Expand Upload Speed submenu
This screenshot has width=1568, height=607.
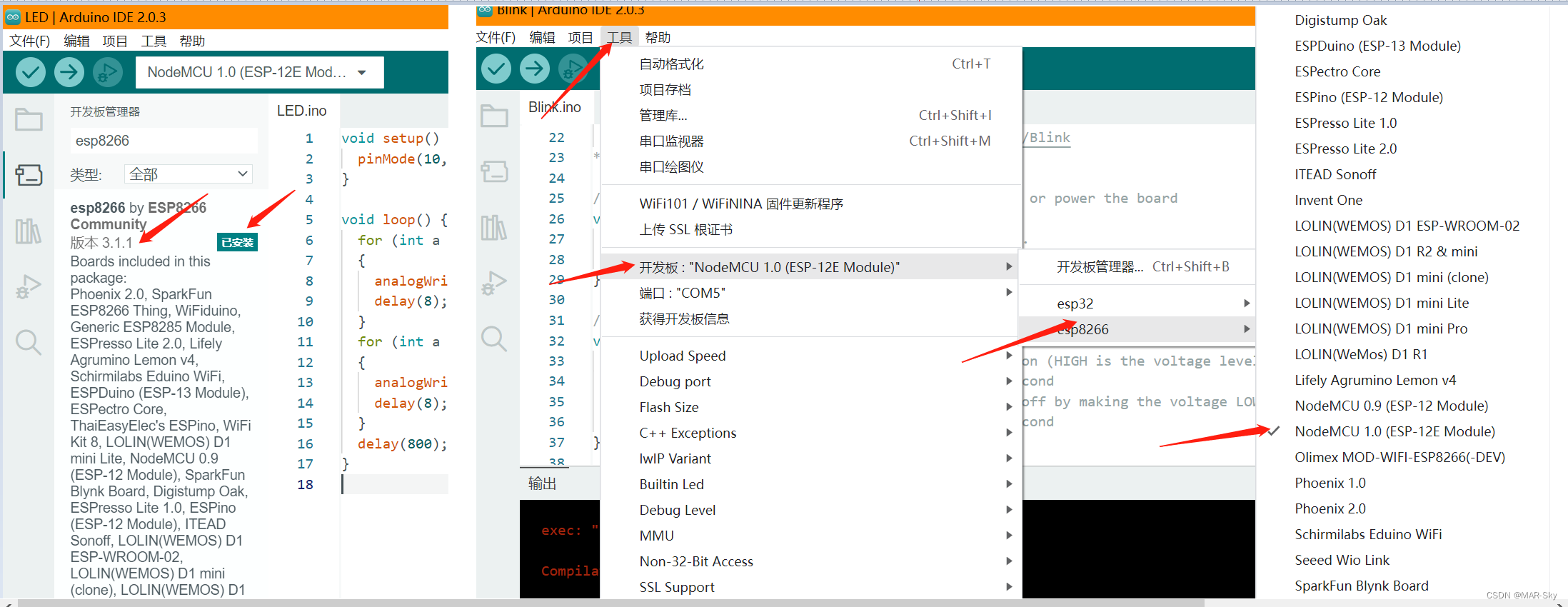tap(812, 356)
